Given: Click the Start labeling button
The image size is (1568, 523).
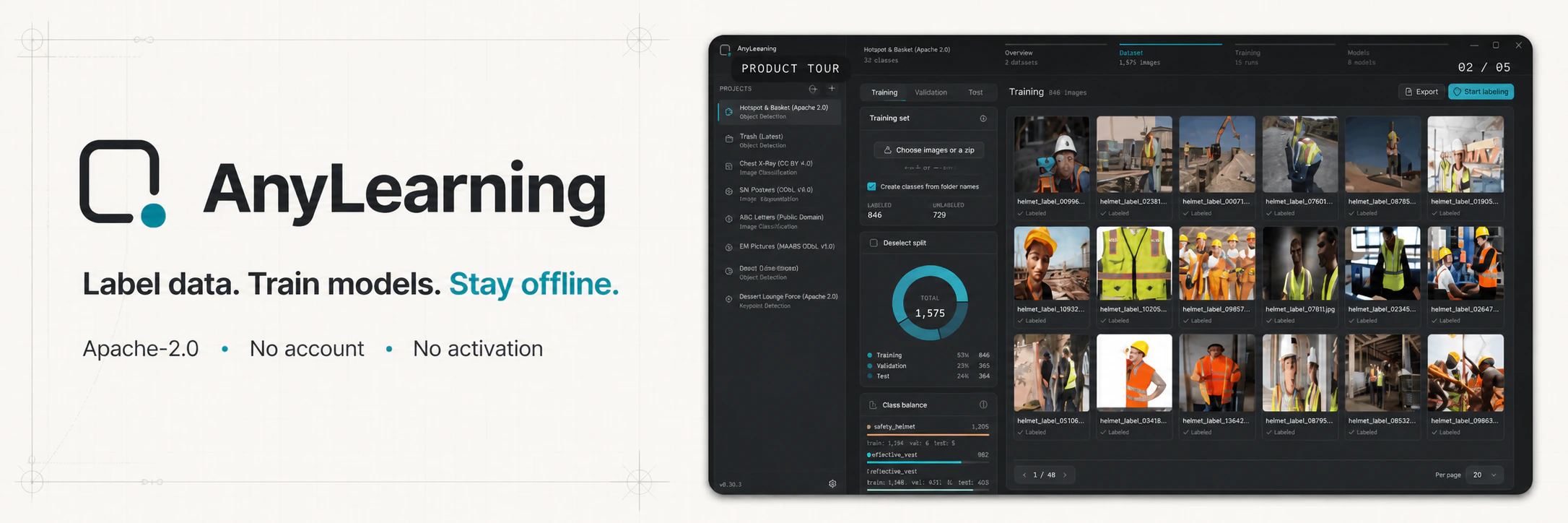Looking at the screenshot, I should [1481, 92].
